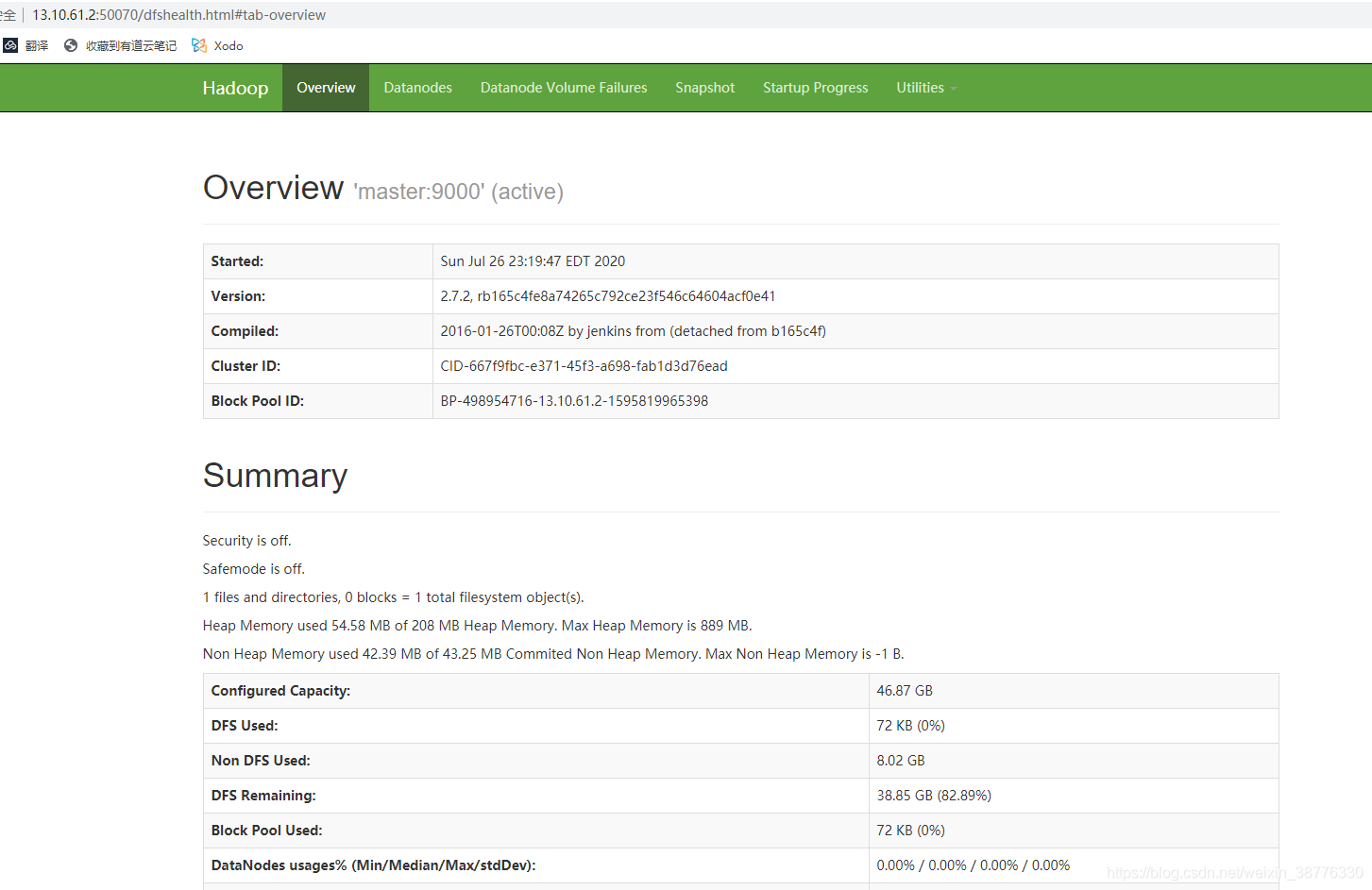Click the Non Heap Memory used line
Image resolution: width=1372 pixels, height=890 pixels.
click(x=553, y=654)
